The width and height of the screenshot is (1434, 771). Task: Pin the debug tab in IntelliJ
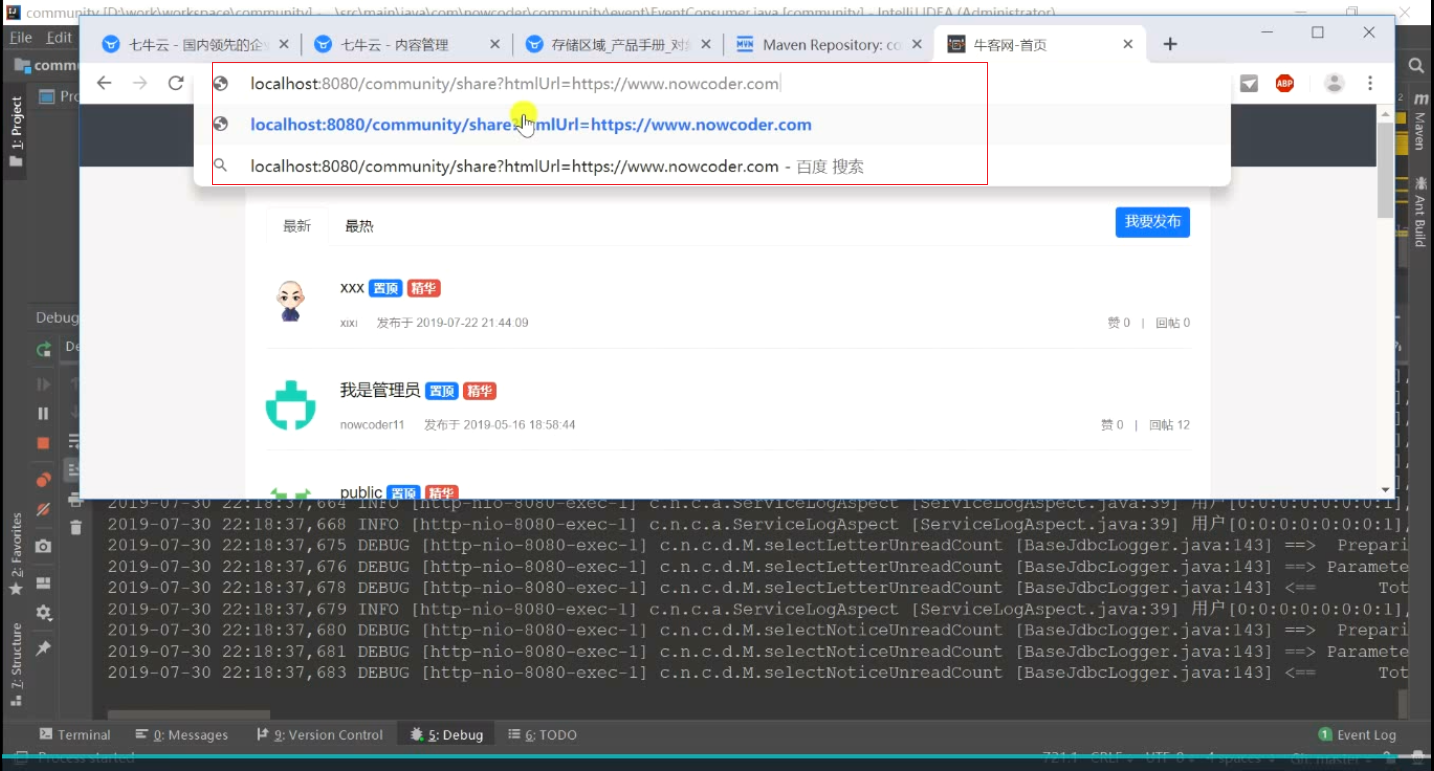43,649
